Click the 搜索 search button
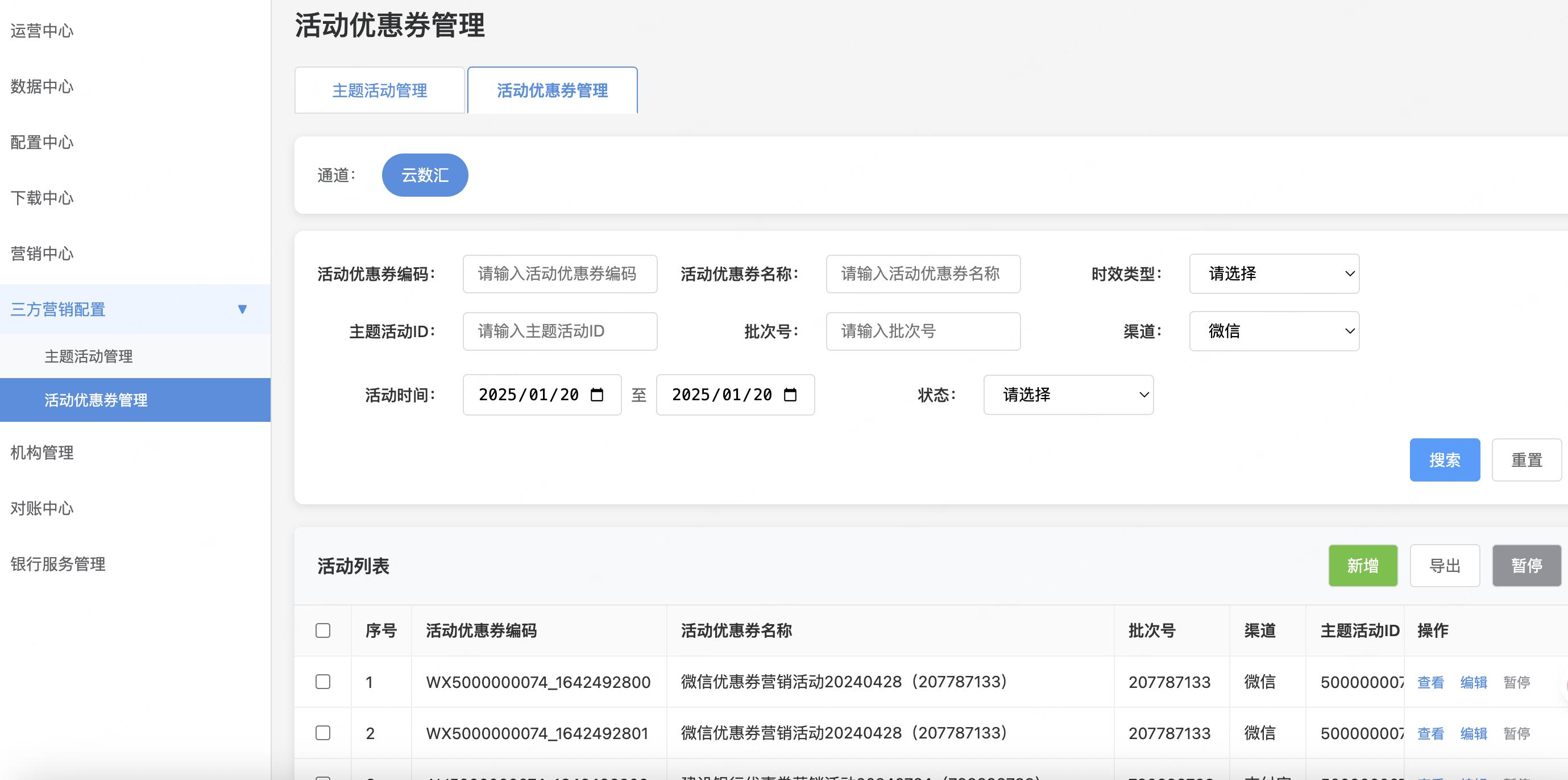The height and width of the screenshot is (780, 1568). [x=1445, y=460]
